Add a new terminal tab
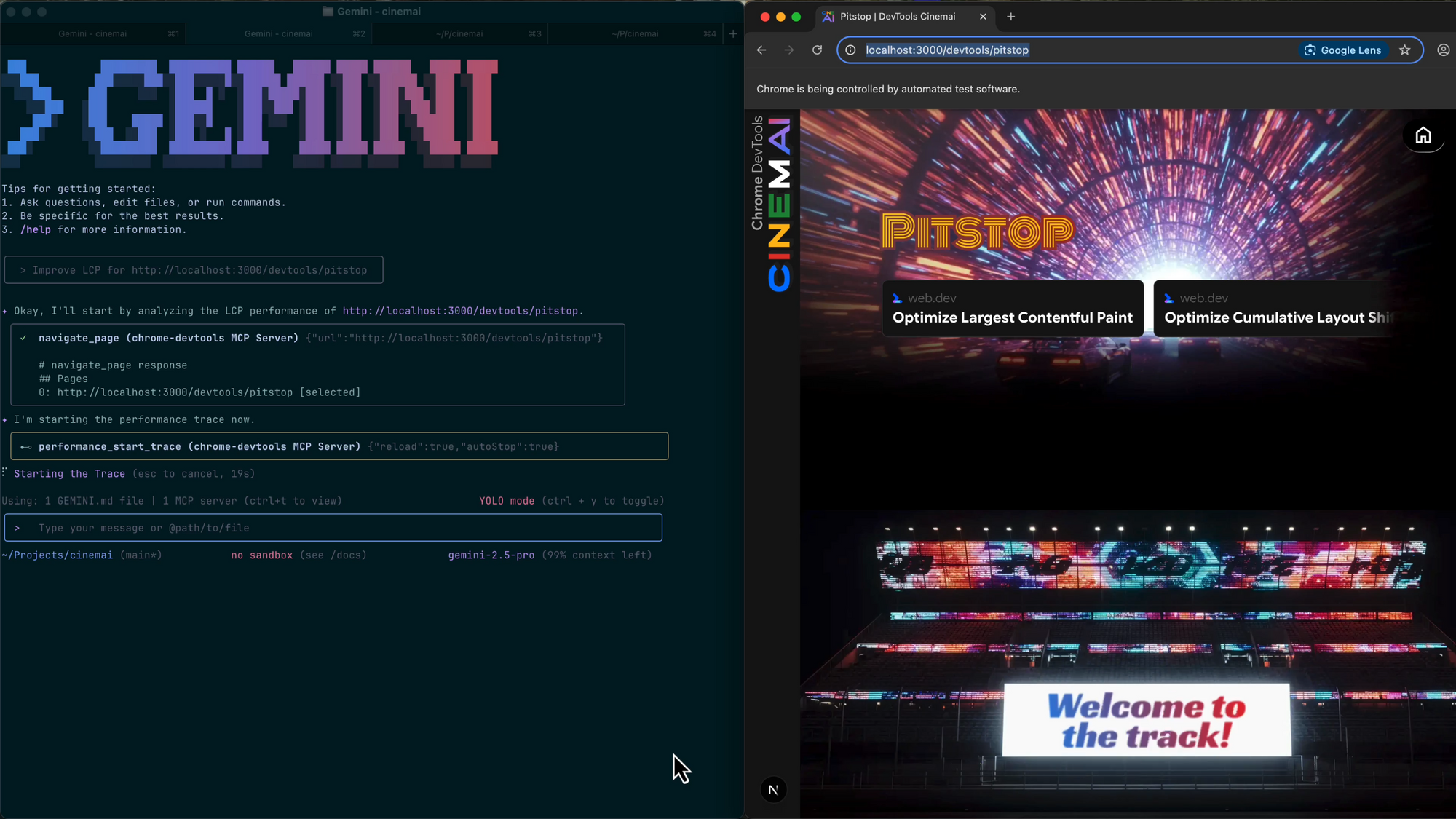1456x819 pixels. click(733, 33)
